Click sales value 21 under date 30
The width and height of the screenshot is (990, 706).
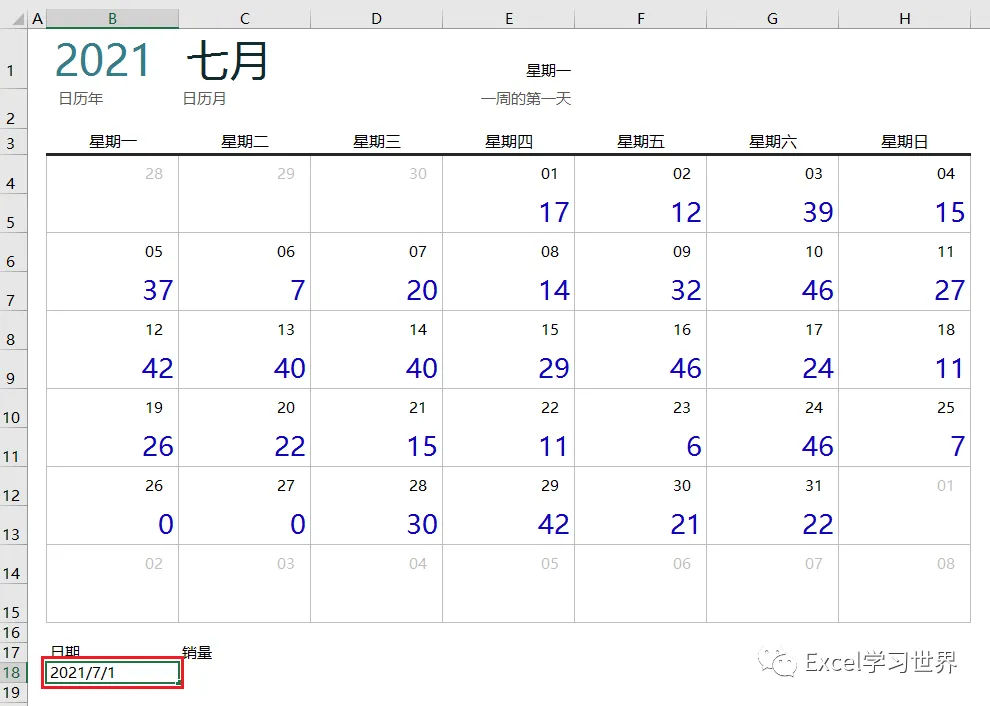point(685,524)
